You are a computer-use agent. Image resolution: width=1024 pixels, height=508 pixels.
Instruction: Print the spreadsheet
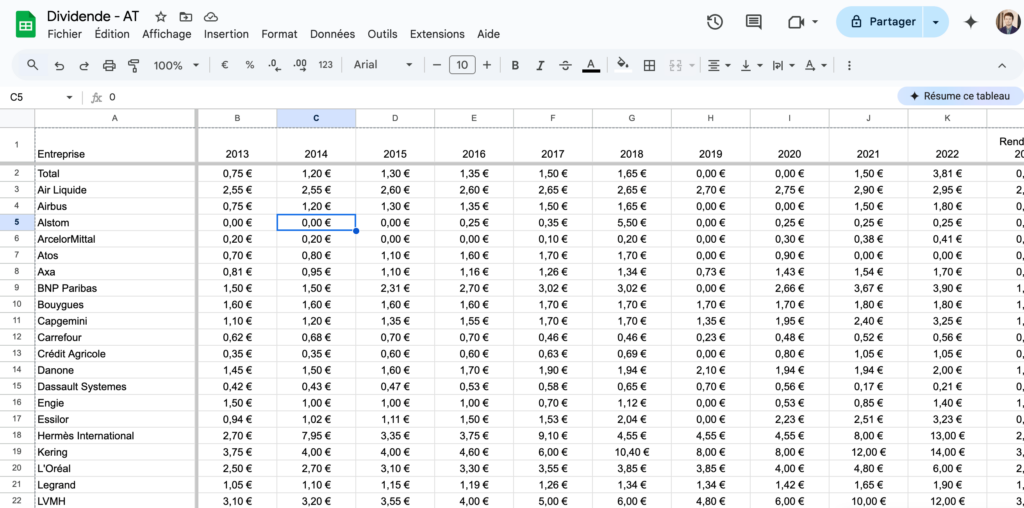click(109, 65)
